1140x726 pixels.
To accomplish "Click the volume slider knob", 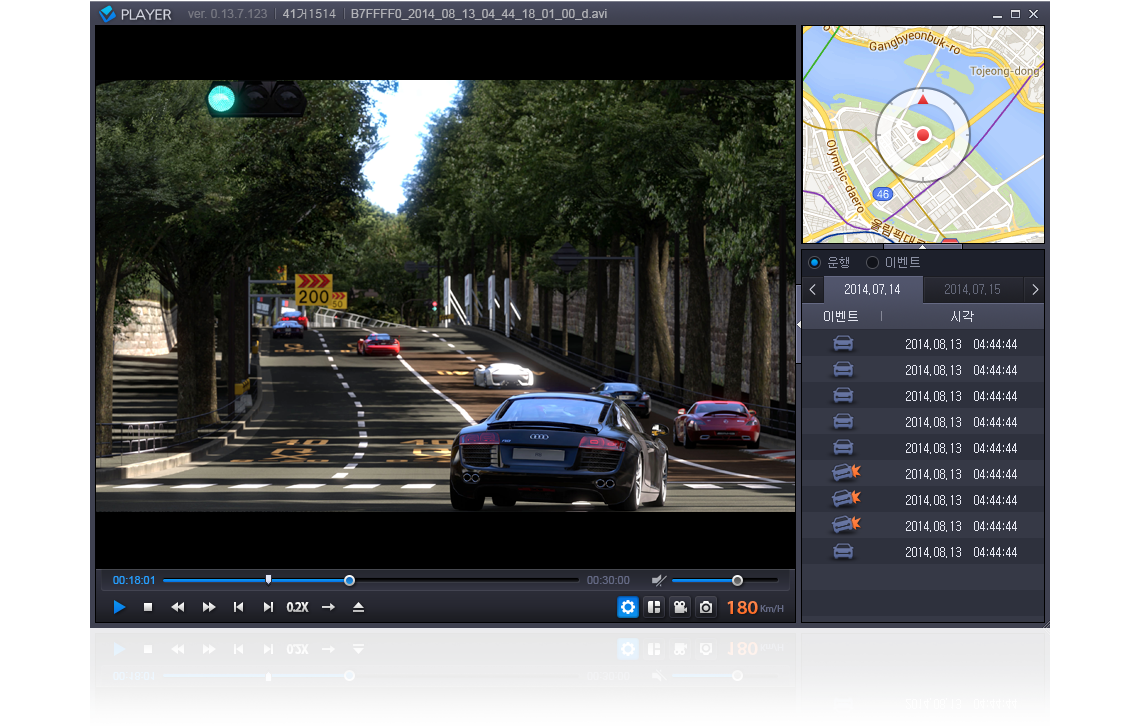I will point(737,580).
